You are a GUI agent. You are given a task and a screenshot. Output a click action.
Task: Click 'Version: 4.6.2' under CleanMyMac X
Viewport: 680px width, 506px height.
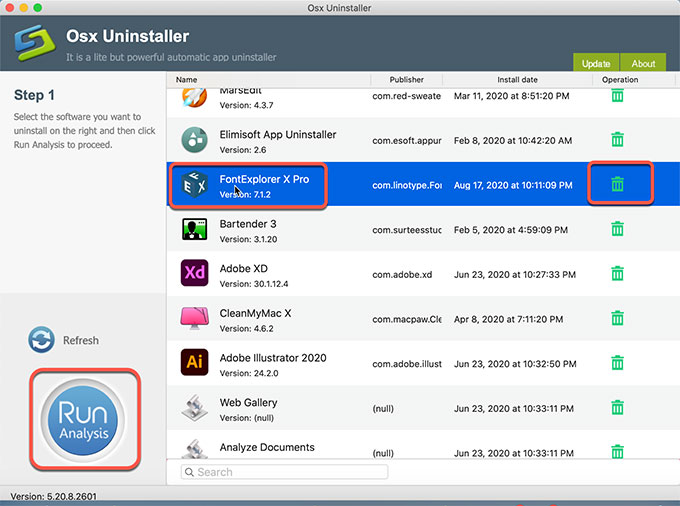pyautogui.click(x=246, y=329)
